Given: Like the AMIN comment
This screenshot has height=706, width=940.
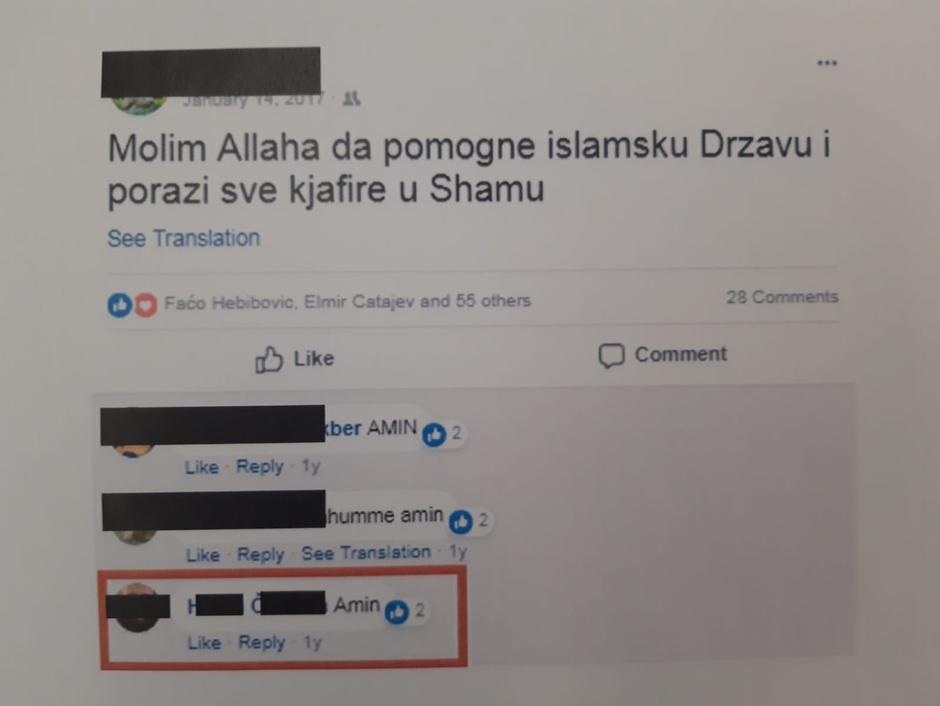Looking at the screenshot, I should coord(201,467).
